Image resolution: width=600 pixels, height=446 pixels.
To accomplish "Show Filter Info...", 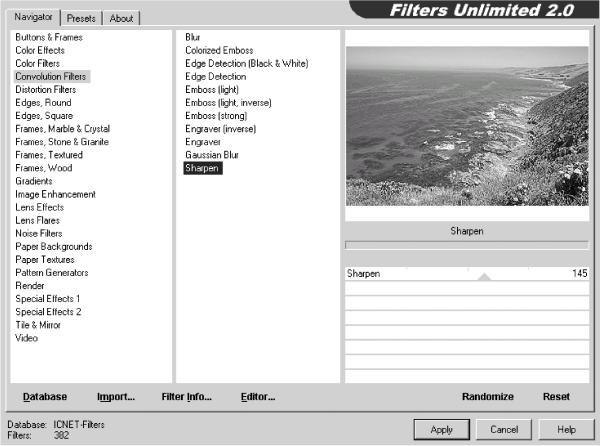I will click(x=186, y=397).
